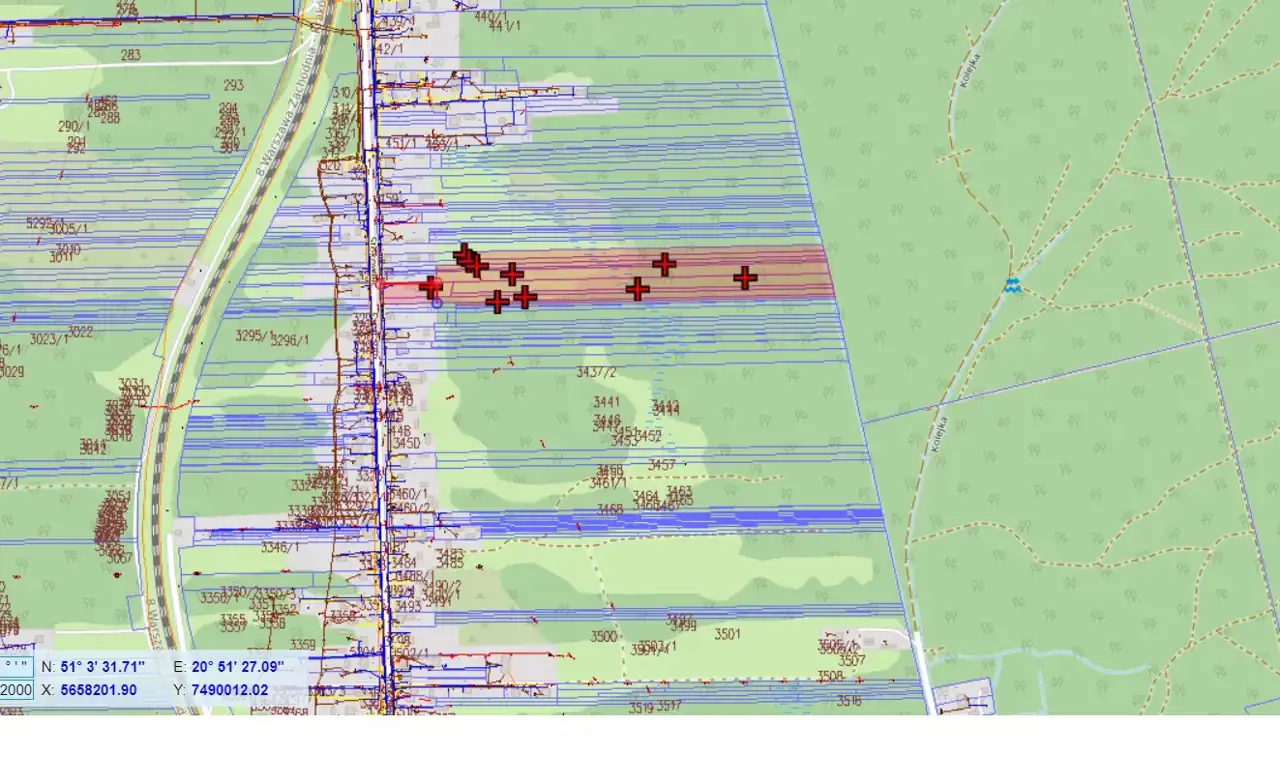This screenshot has height=784, width=1280.
Task: Select parcel number 283
Action: (130, 56)
